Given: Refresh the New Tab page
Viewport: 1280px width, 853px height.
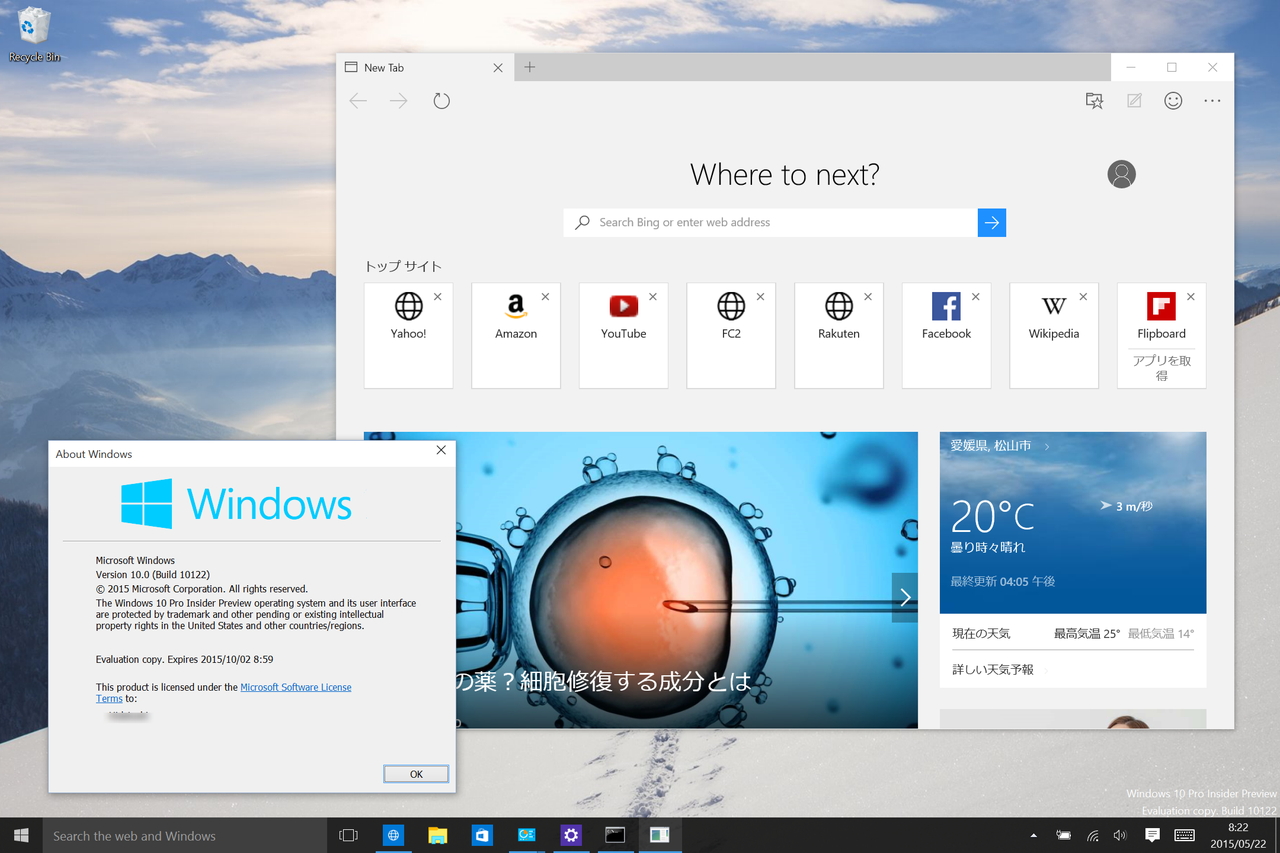Looking at the screenshot, I should (x=441, y=100).
